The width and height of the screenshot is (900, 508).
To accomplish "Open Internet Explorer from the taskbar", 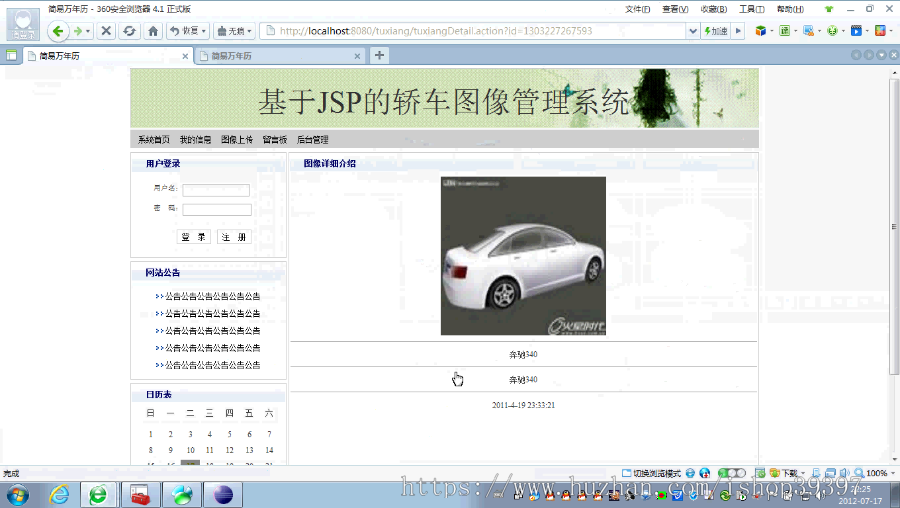I will coord(59,494).
